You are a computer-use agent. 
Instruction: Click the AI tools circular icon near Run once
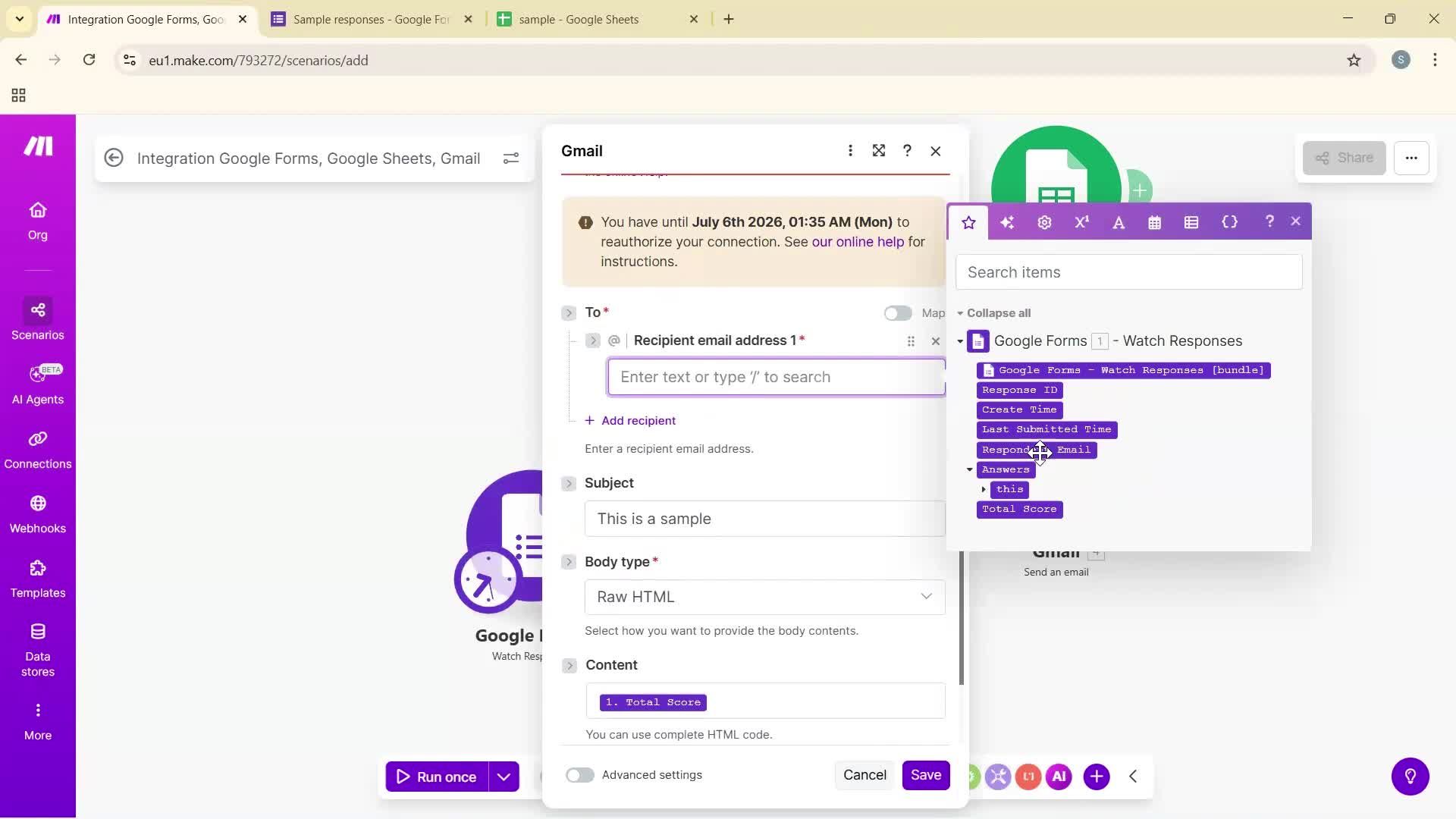pos(1059,776)
